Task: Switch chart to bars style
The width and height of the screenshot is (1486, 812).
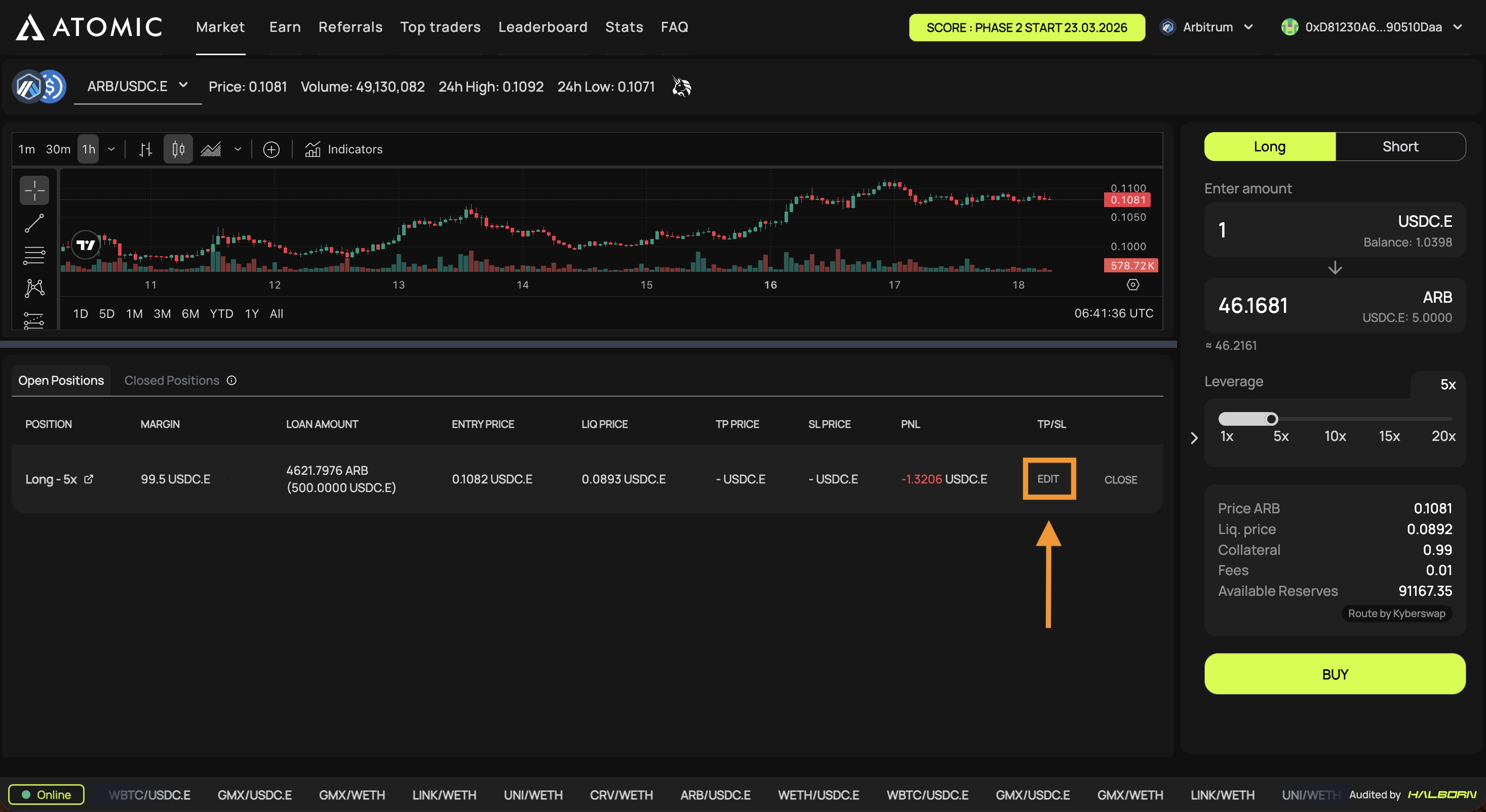Action: (145, 149)
